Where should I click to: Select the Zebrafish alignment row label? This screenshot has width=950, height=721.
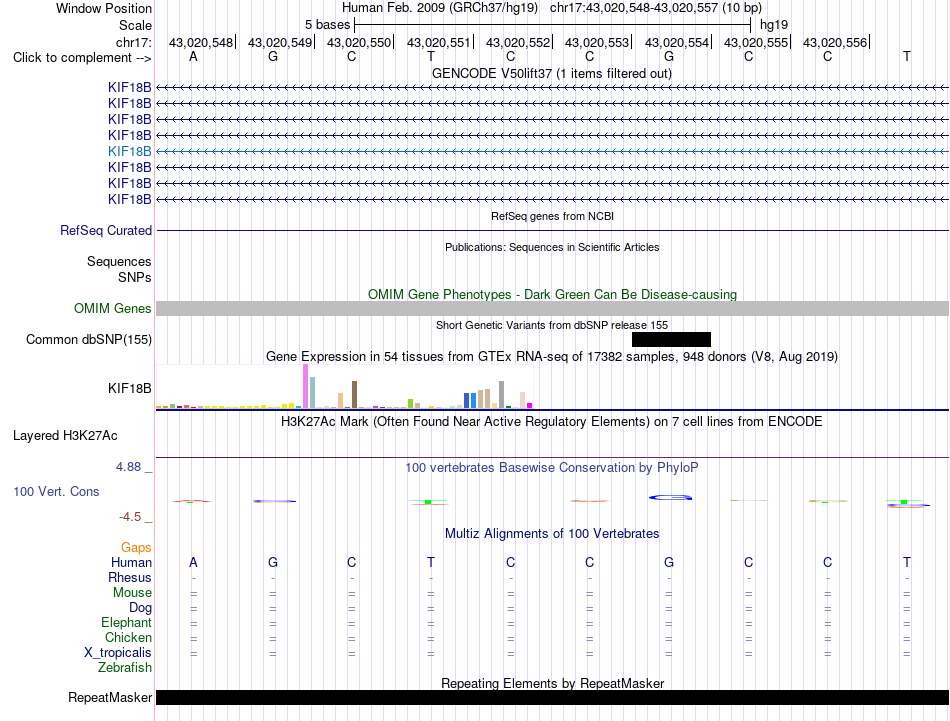coord(125,667)
